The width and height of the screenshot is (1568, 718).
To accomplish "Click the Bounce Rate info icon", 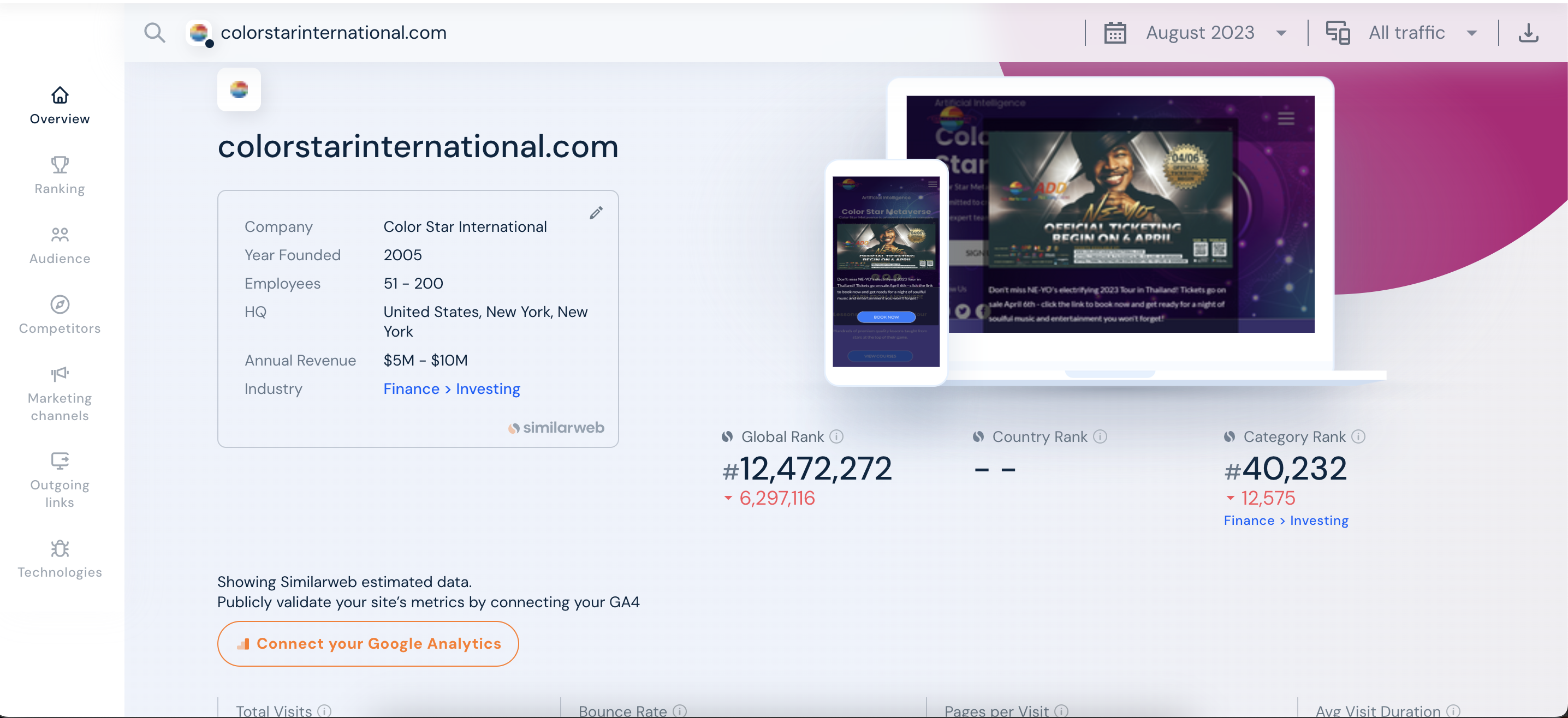I will 680,710.
